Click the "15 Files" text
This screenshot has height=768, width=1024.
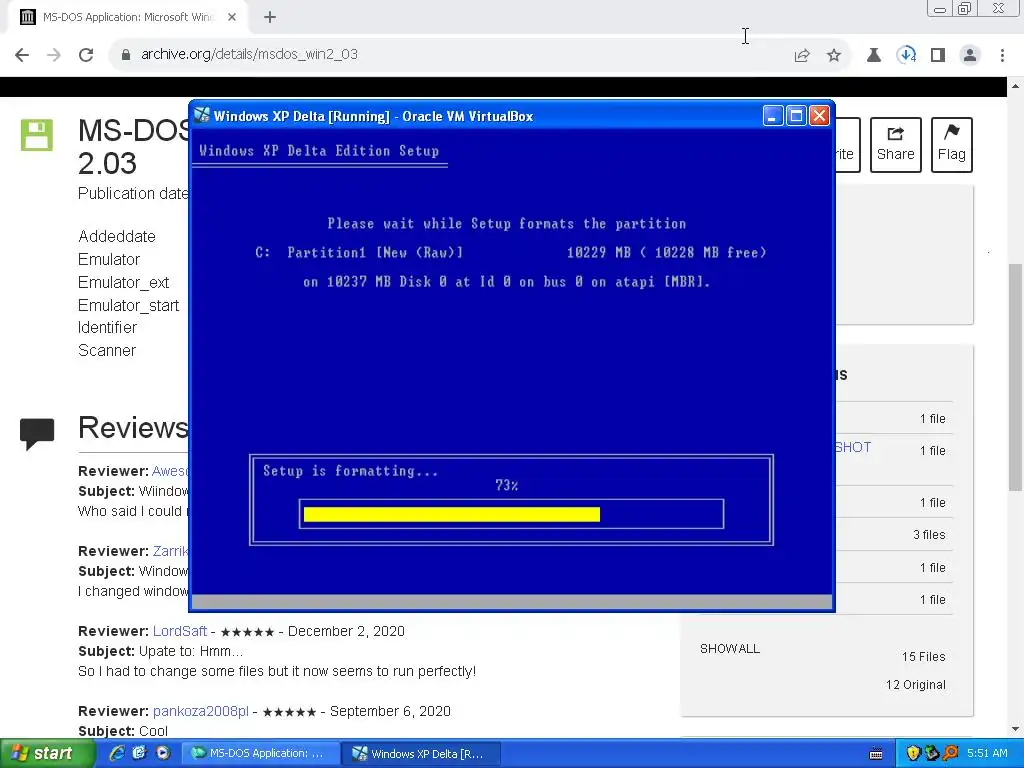tap(923, 656)
